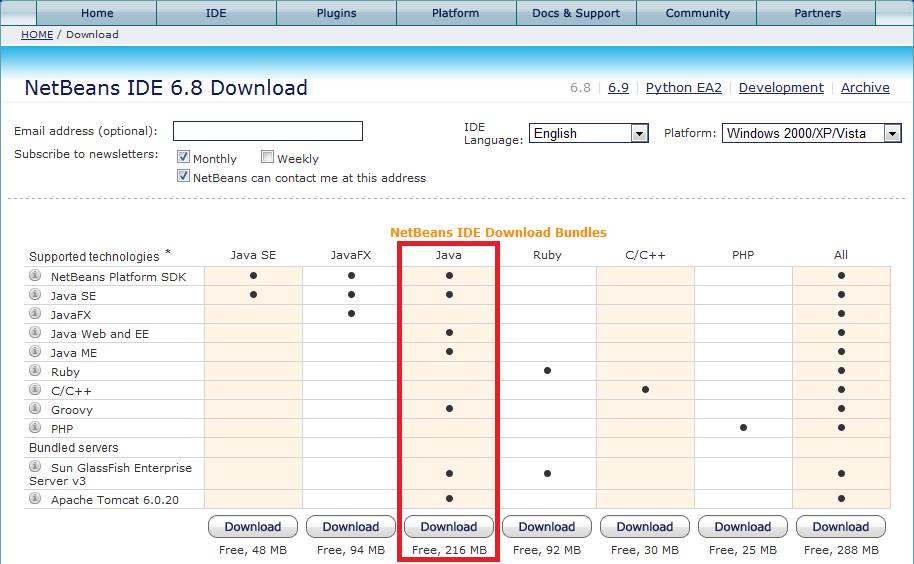Viewport: 914px width, 564px height.
Task: Open the Partners menu tab
Action: [x=817, y=13]
